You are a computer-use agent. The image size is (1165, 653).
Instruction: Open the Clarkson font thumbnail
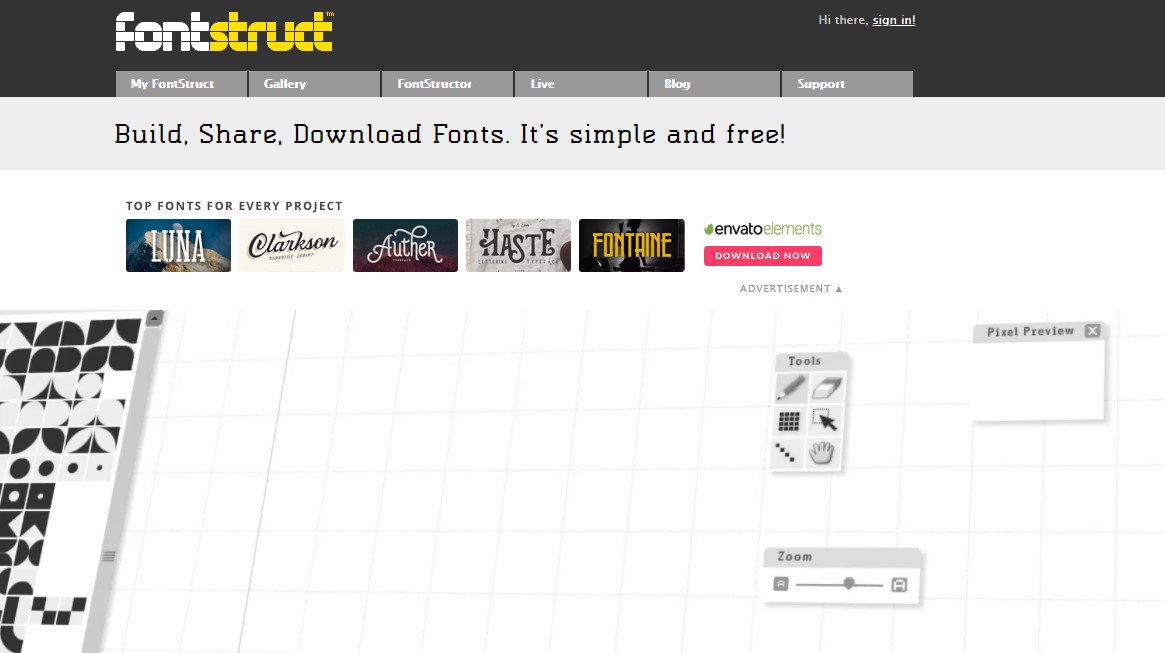[292, 245]
